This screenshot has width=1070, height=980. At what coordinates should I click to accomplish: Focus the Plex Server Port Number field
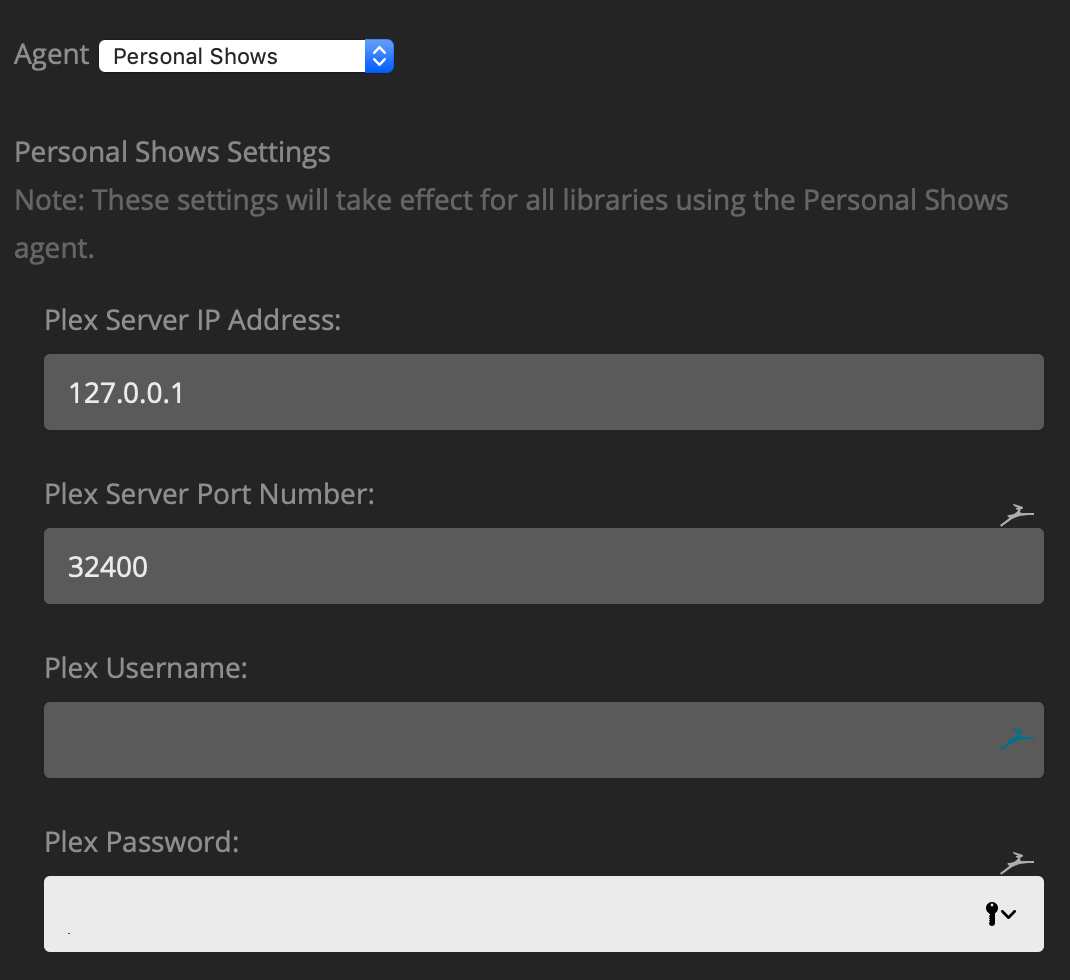[543, 566]
